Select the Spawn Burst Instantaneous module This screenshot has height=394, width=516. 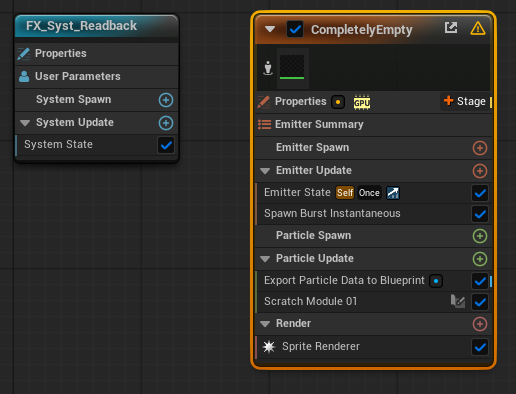(373, 214)
